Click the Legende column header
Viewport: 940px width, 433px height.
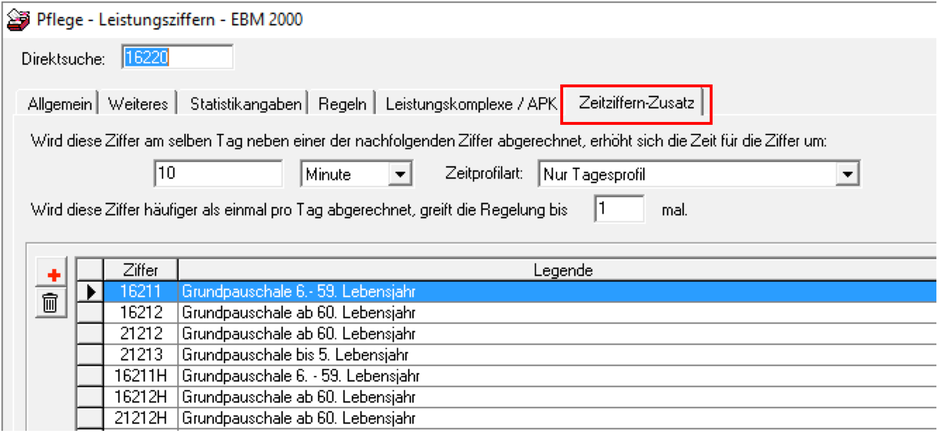click(562, 270)
